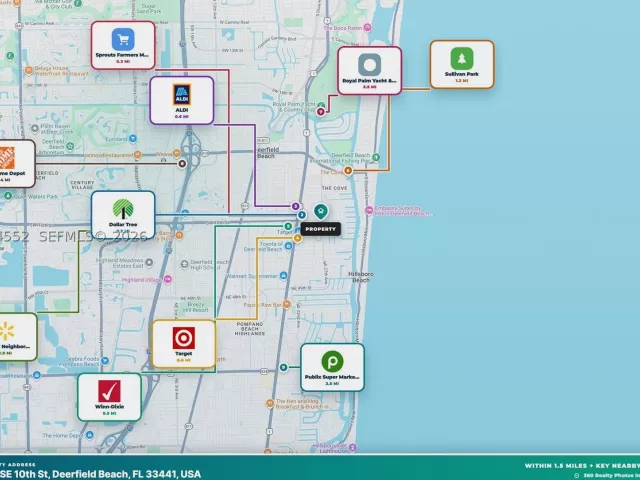Screen dimensions: 640x480
Task: Select purple map marker number 3
Action: pos(296,206)
